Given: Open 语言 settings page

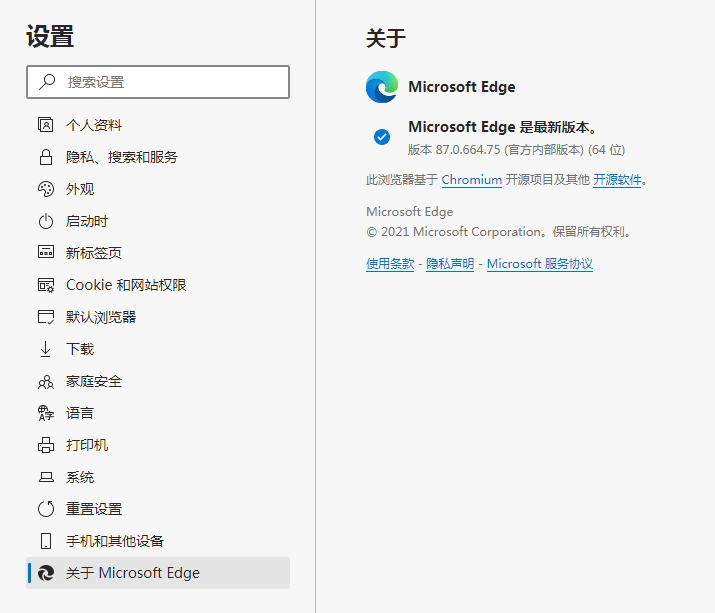Looking at the screenshot, I should (80, 413).
